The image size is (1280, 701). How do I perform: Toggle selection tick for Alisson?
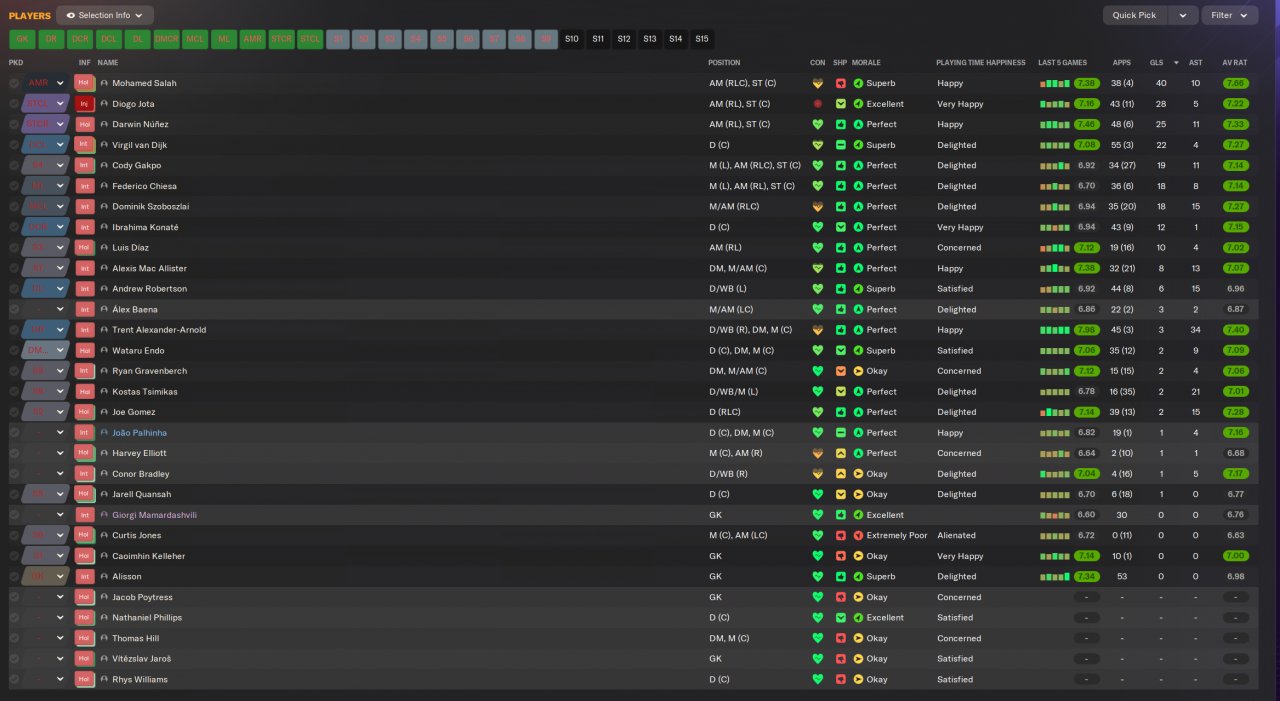tap(14, 577)
